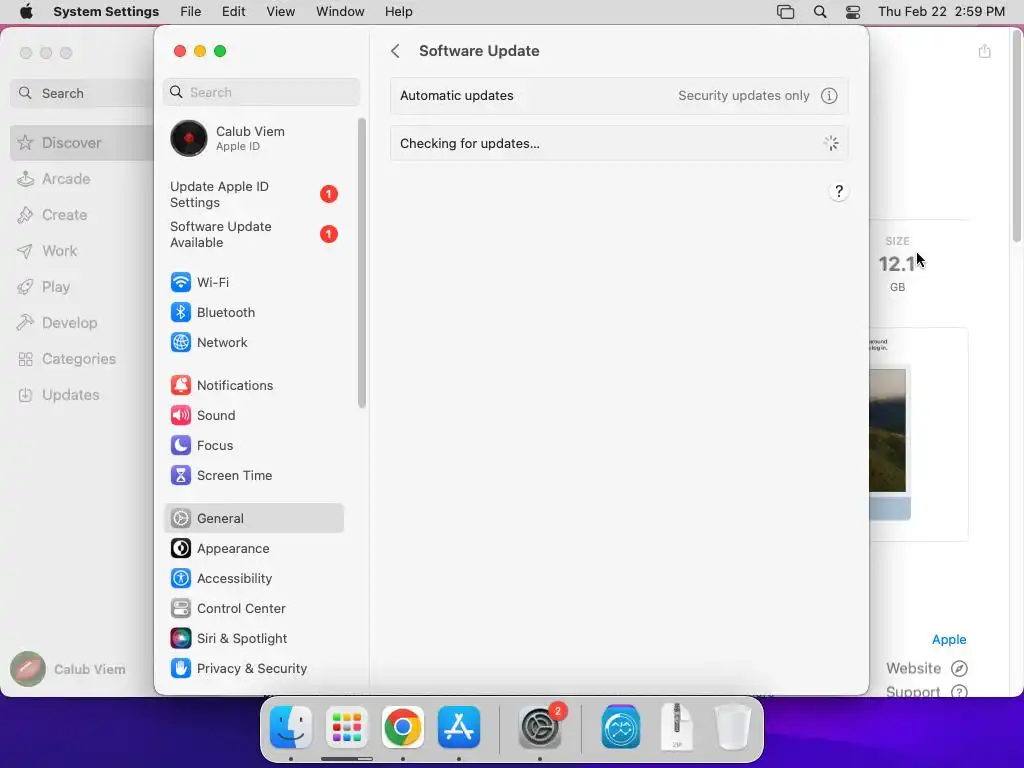This screenshot has width=1024, height=768.
Task: Click the "Checking for updates…" text
Action: coord(470,144)
